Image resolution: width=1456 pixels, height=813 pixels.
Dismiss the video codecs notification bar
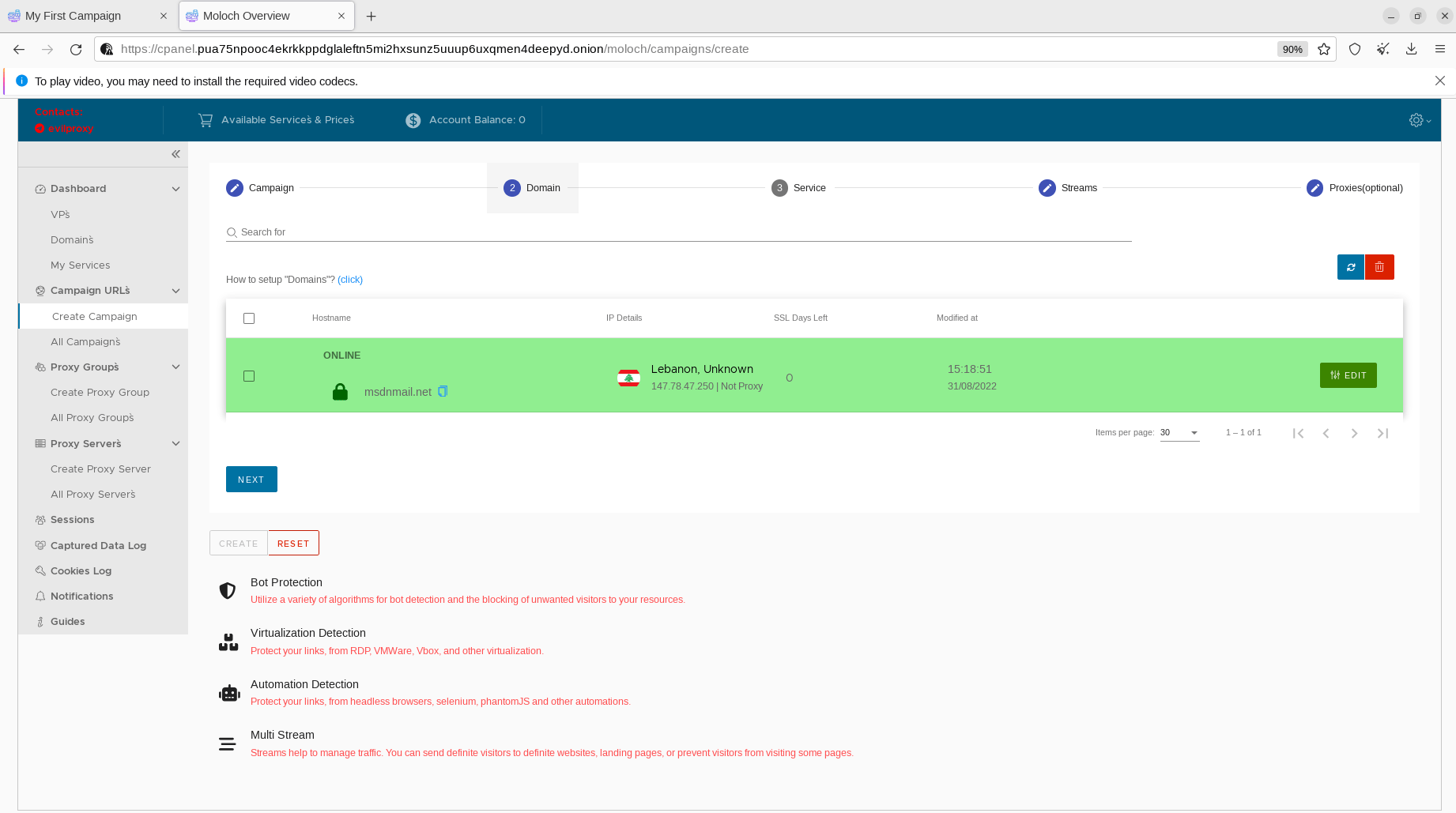[1439, 81]
